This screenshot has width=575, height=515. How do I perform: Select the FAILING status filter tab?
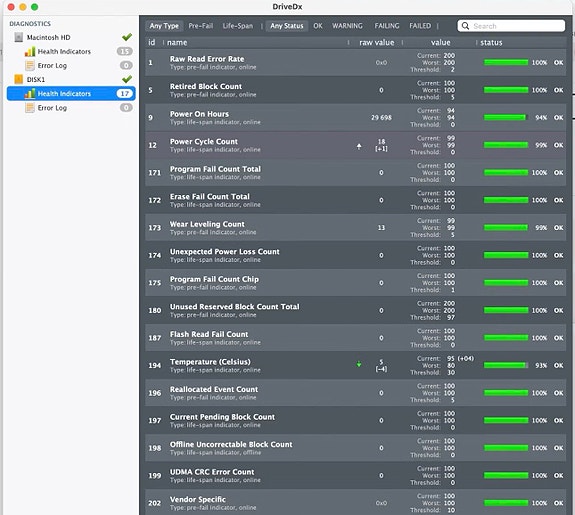(x=387, y=26)
